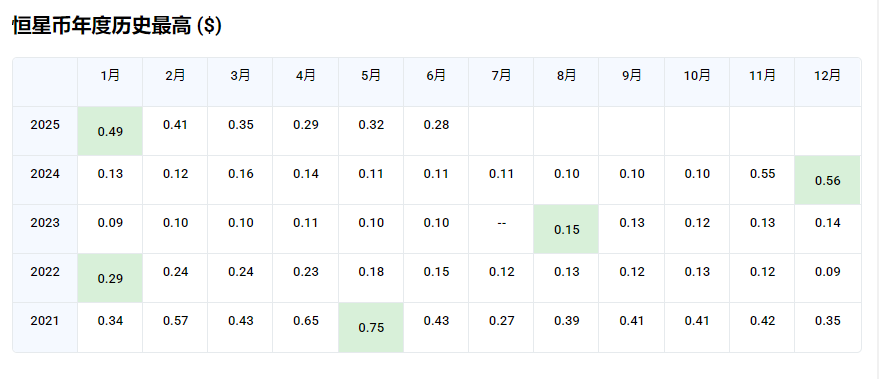Select the 2021 row label
The image size is (879, 379).
pos(45,321)
